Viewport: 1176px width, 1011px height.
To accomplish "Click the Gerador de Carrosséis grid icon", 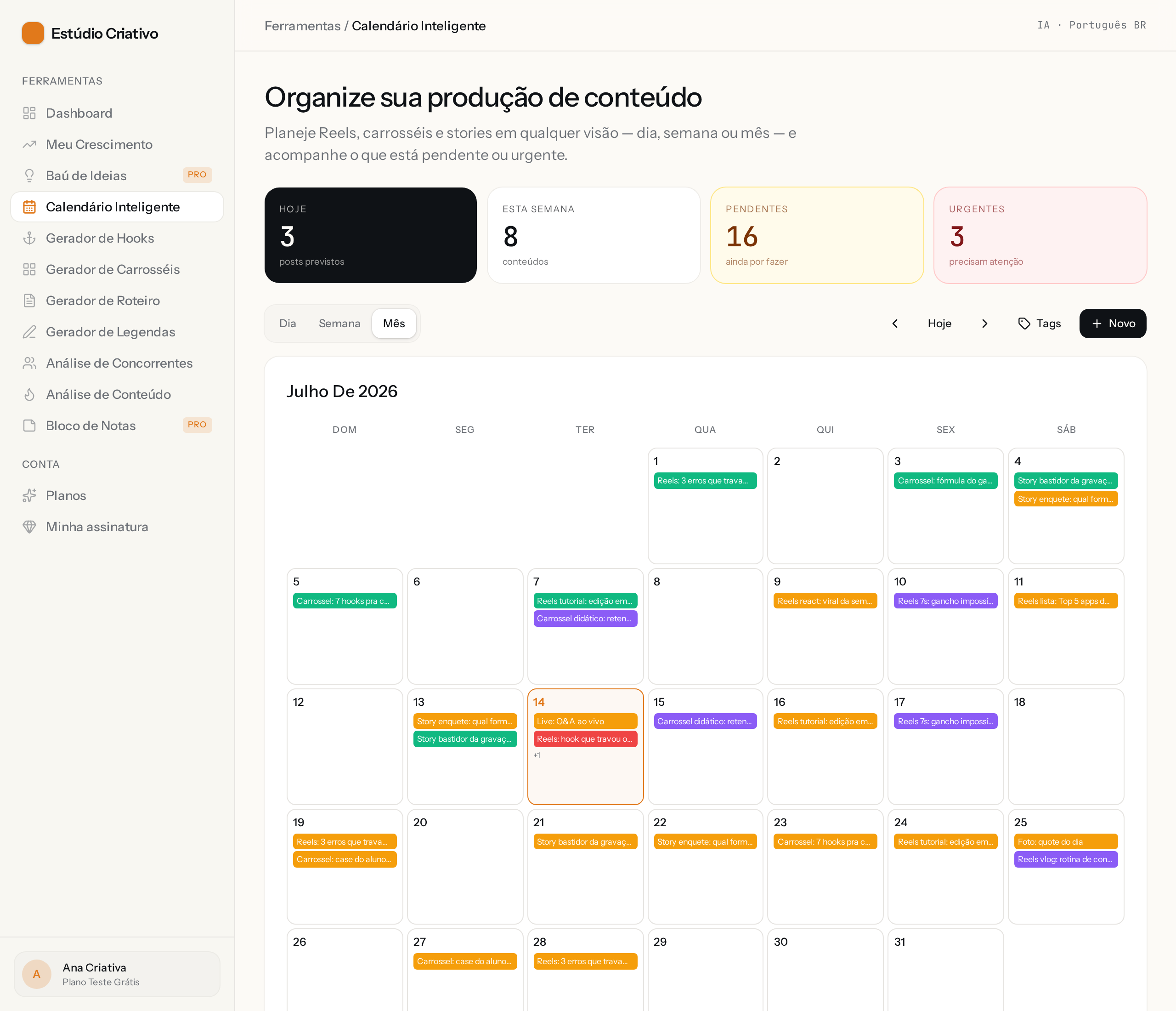I will coord(29,269).
